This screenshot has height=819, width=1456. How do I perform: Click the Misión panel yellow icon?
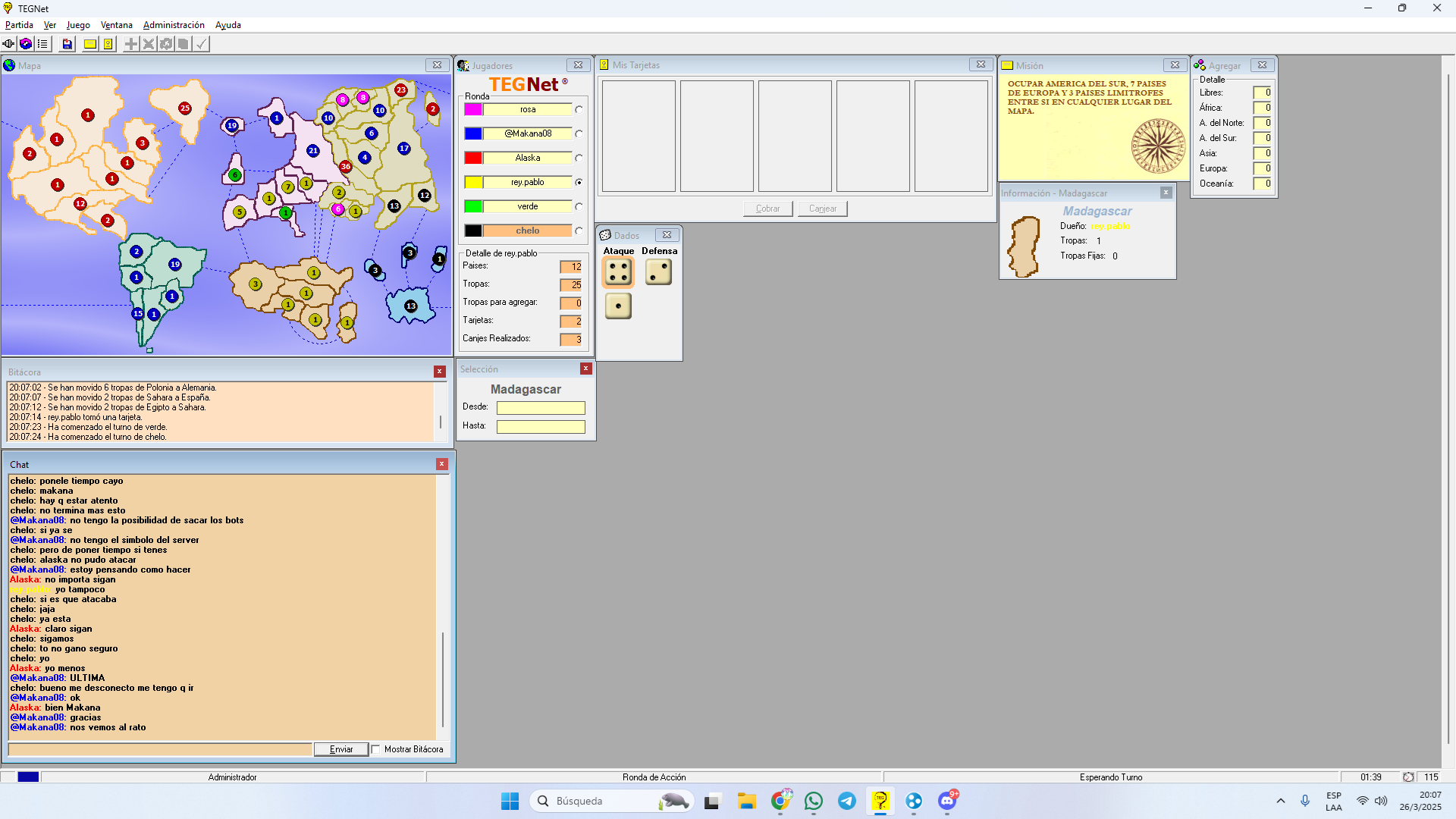1007,66
